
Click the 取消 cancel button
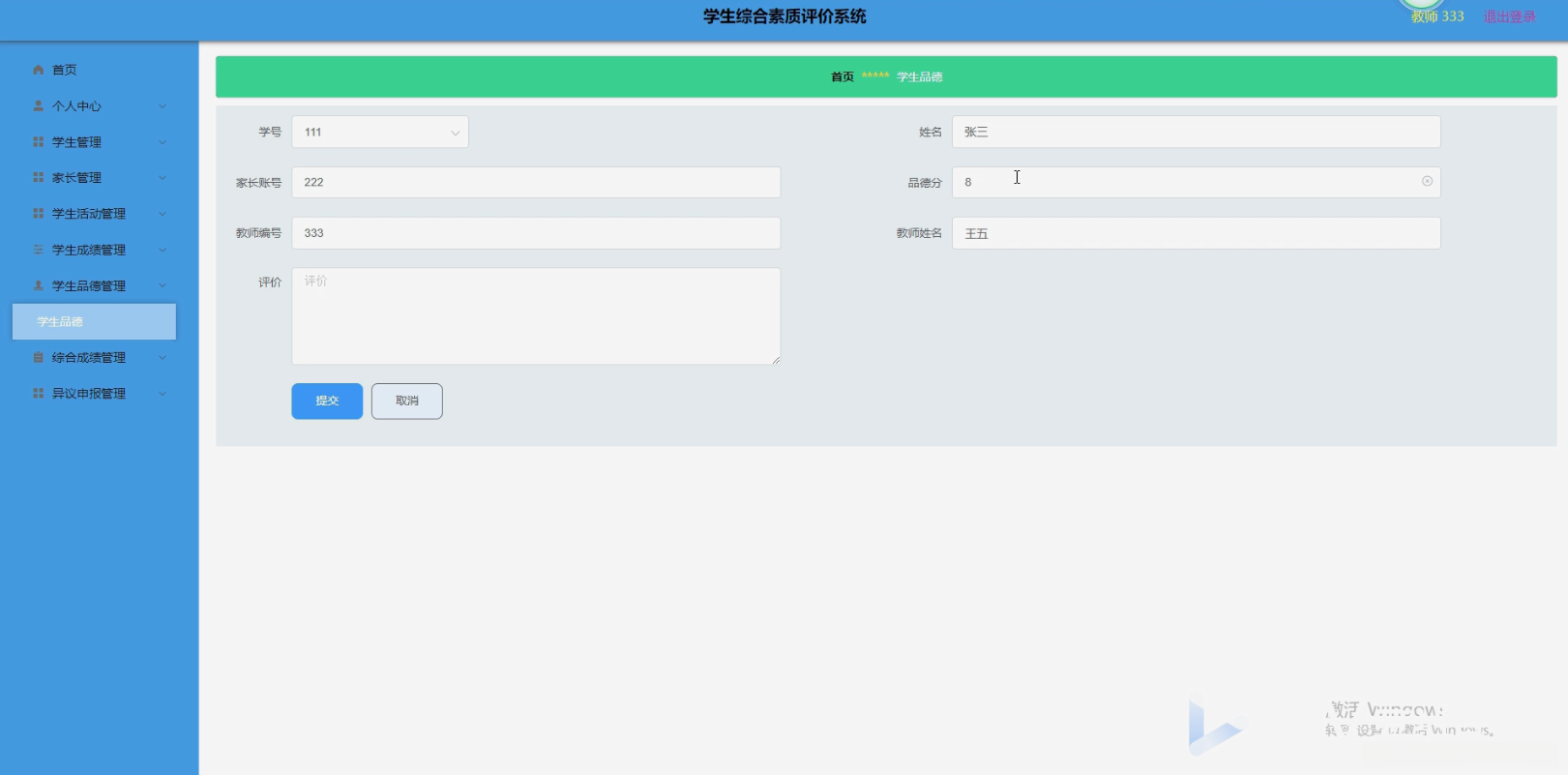[407, 402]
